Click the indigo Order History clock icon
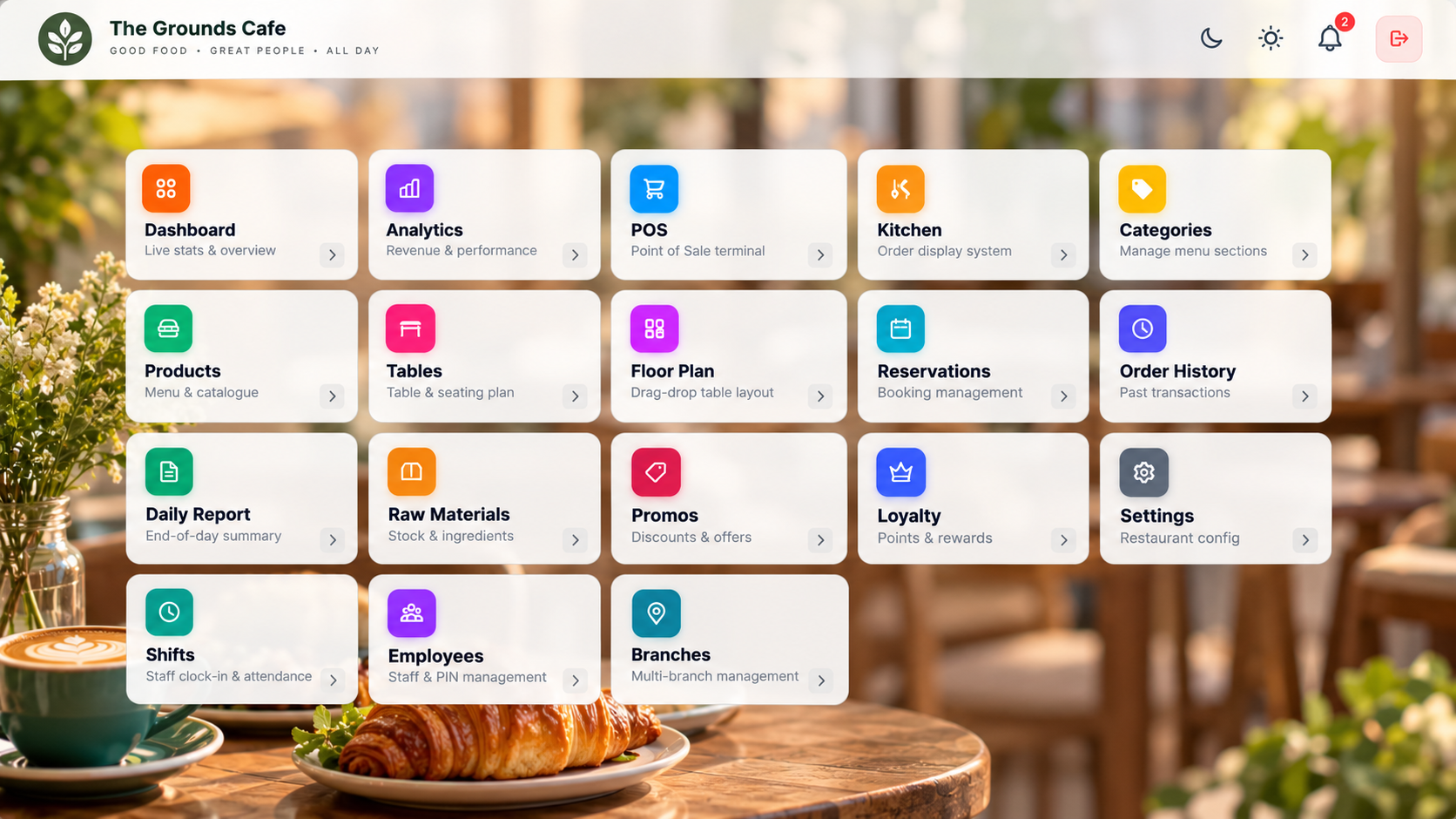 (x=1143, y=328)
